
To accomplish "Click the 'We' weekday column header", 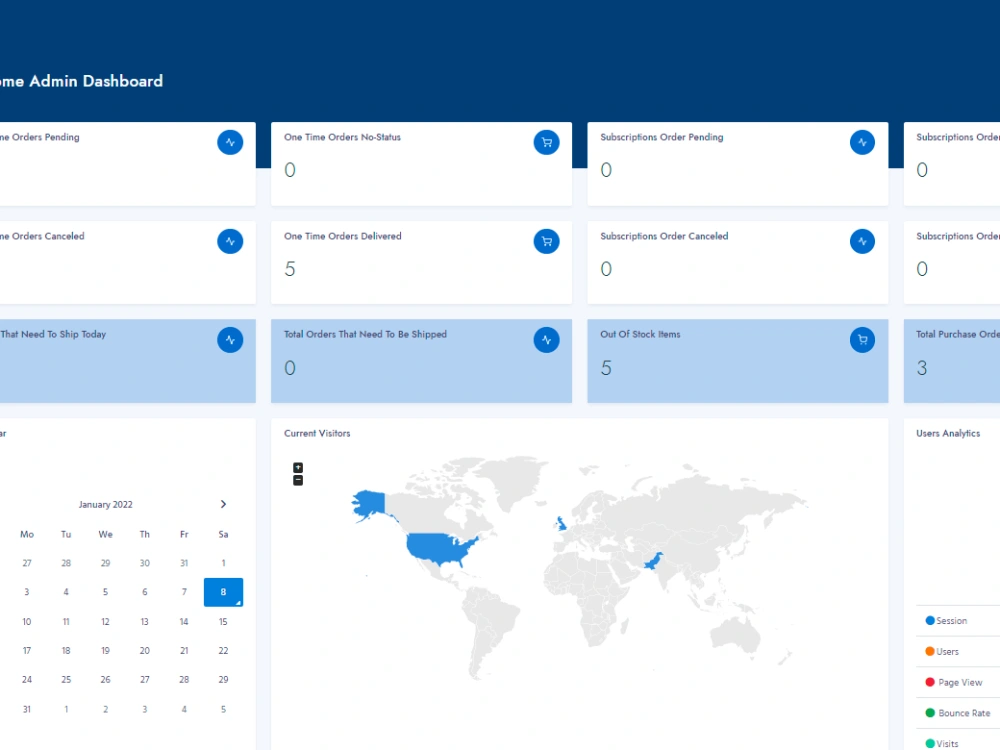I will point(105,534).
